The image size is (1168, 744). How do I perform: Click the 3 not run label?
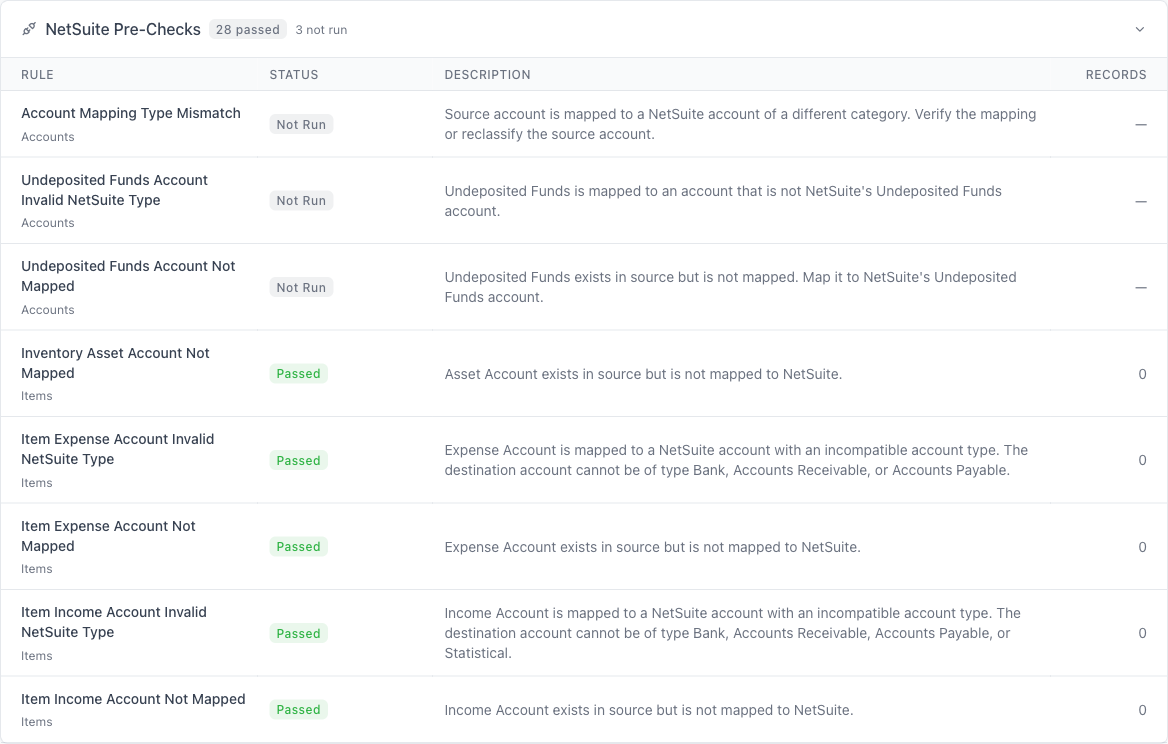click(321, 30)
